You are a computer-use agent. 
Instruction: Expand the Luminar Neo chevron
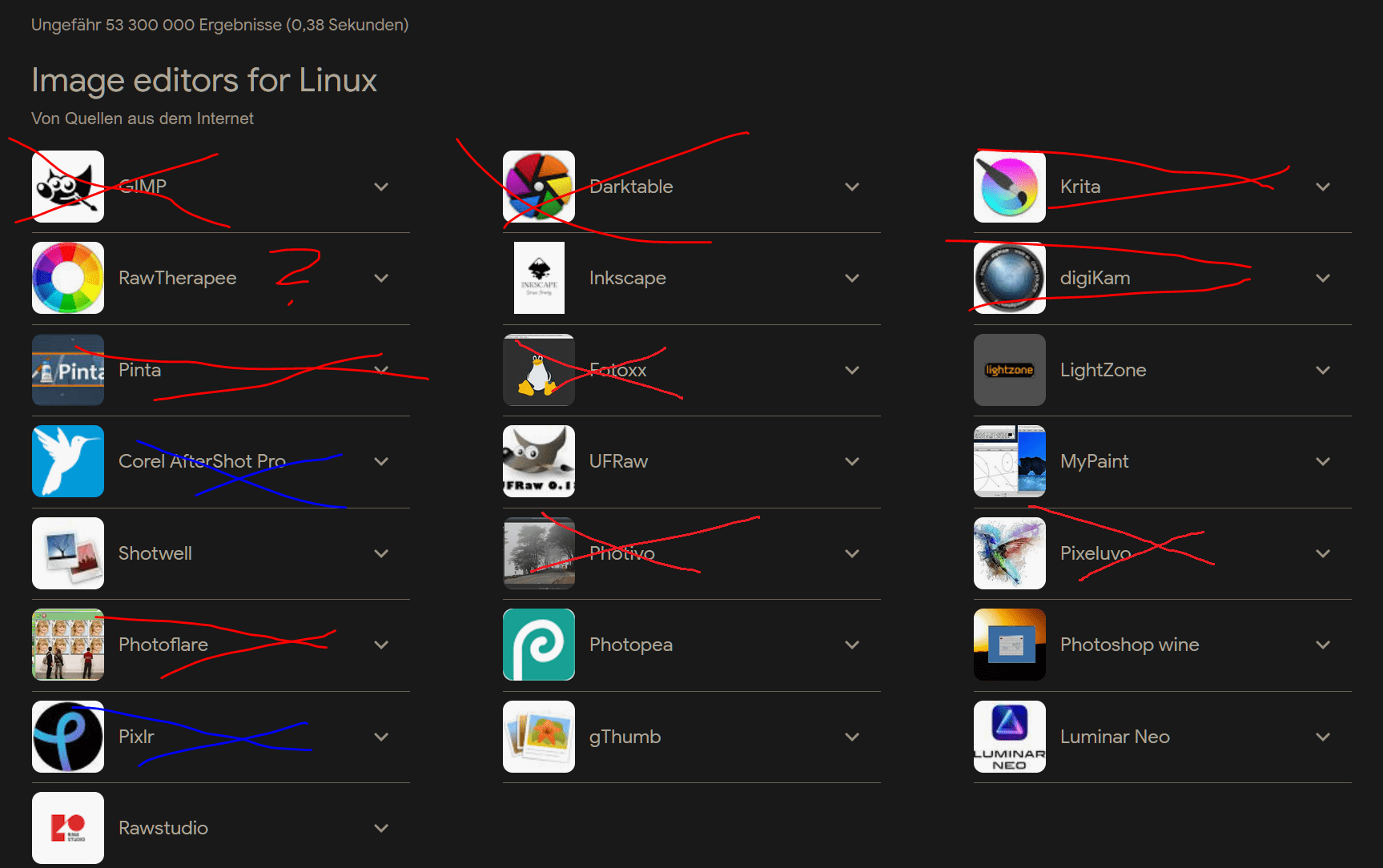click(x=1323, y=737)
